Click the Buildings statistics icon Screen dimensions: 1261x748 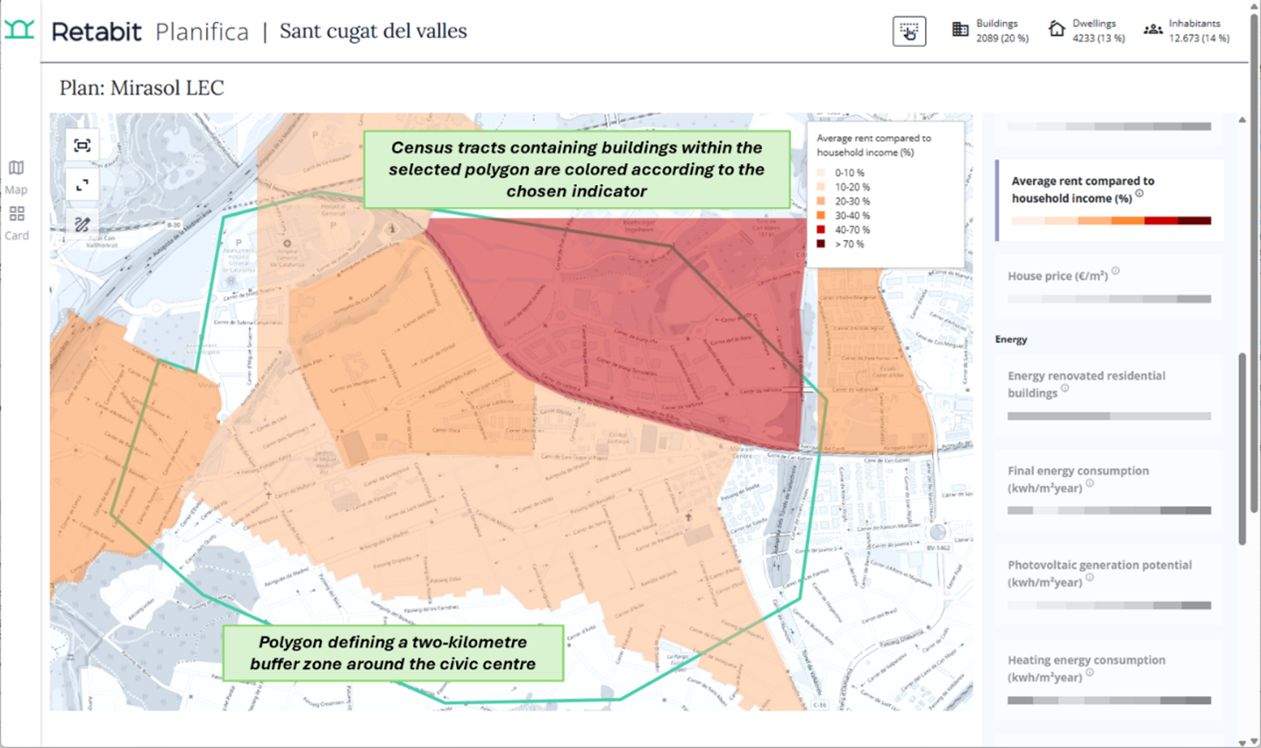tap(960, 30)
